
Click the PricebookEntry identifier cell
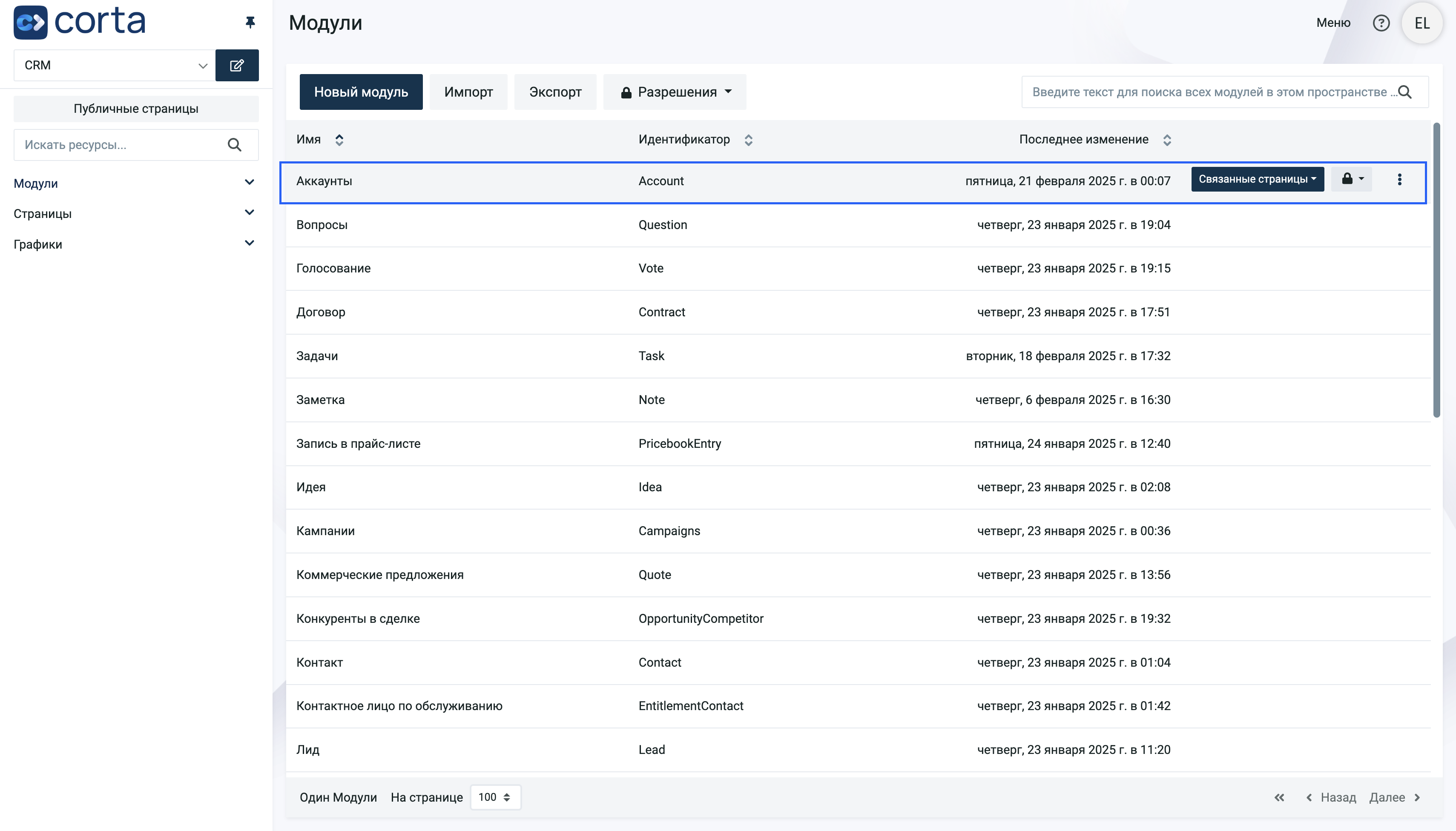680,444
